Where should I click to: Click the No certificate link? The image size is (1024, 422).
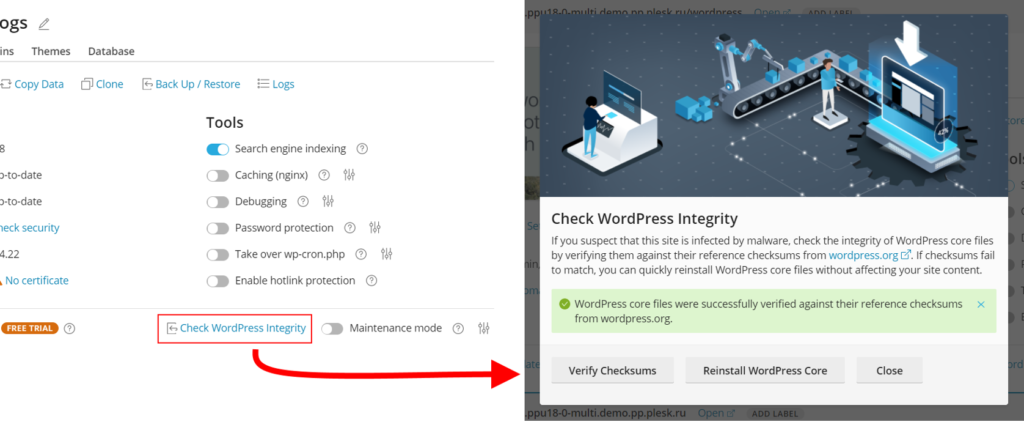click(37, 280)
